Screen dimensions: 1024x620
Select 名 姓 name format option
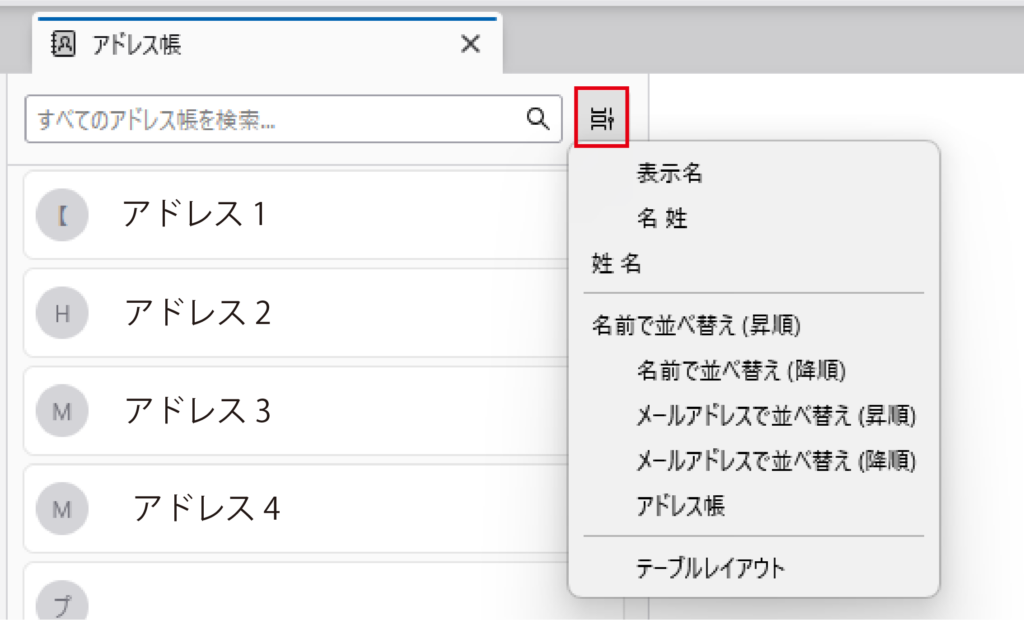point(662,219)
